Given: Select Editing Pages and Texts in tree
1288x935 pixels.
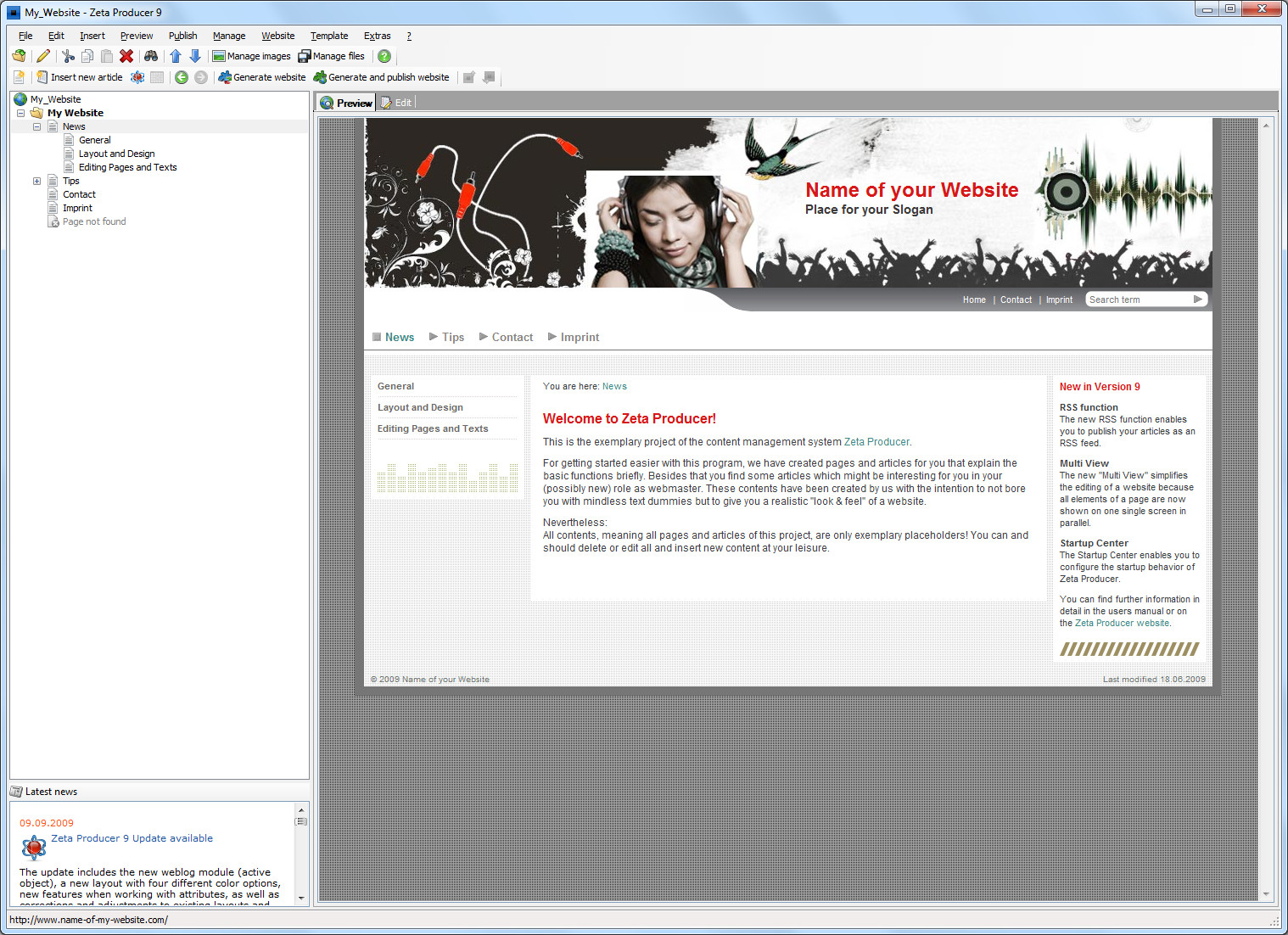Looking at the screenshot, I should (x=127, y=167).
